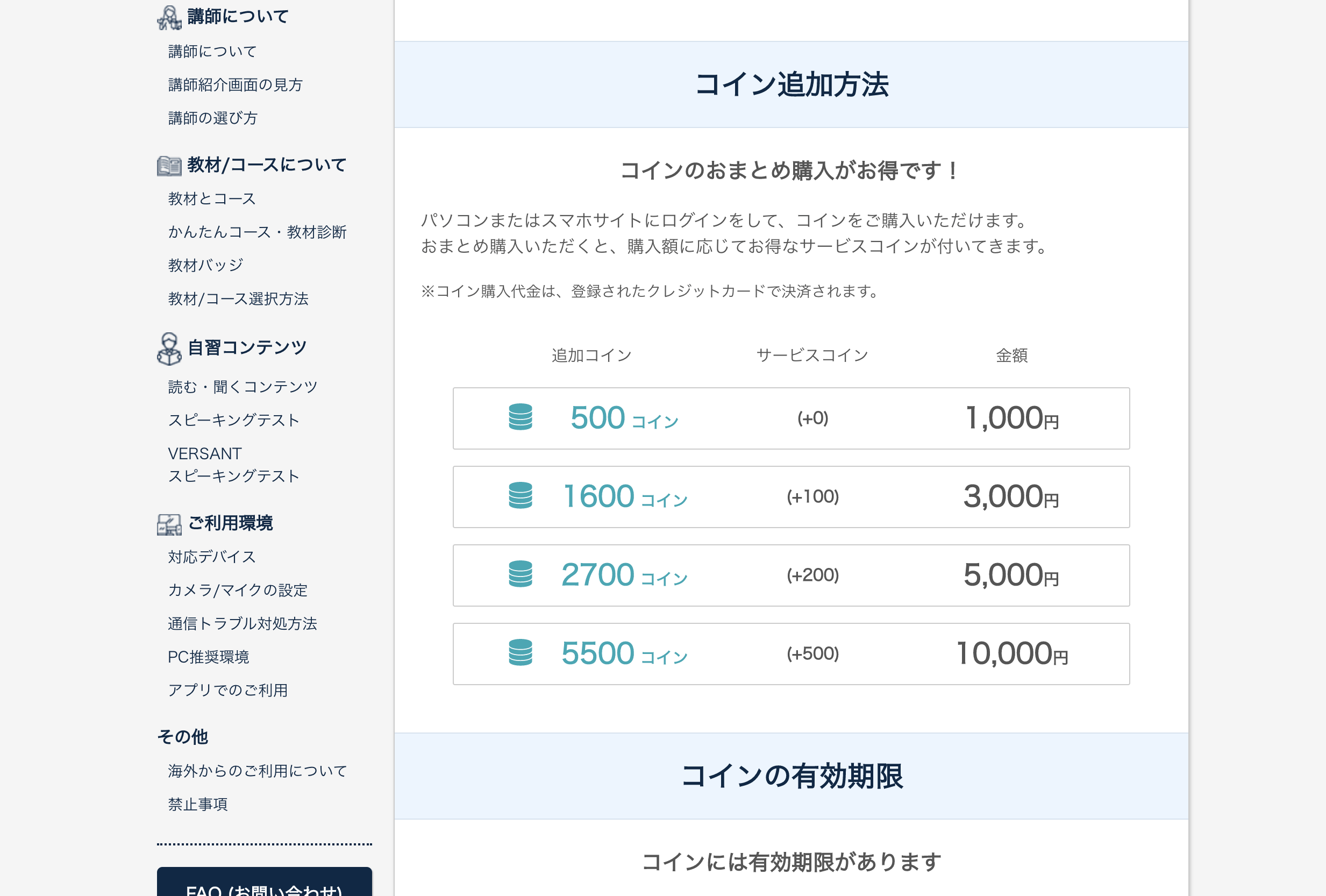Click the FAQ (お問い合わせ) button
Viewport: 1326px width, 896px height.
264,881
